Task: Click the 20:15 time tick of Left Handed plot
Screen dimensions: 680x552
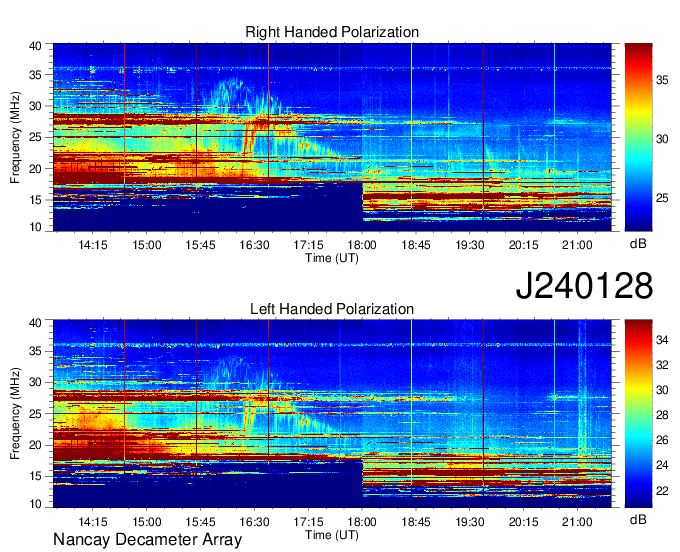Action: click(523, 522)
